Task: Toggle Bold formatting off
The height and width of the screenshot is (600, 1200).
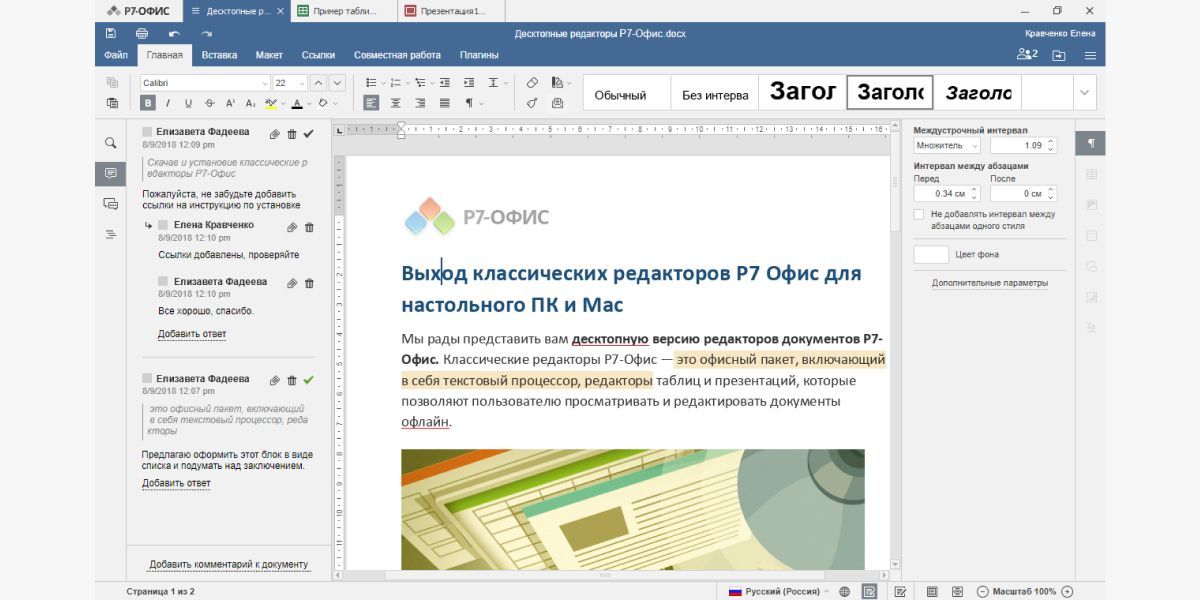Action: [x=148, y=102]
